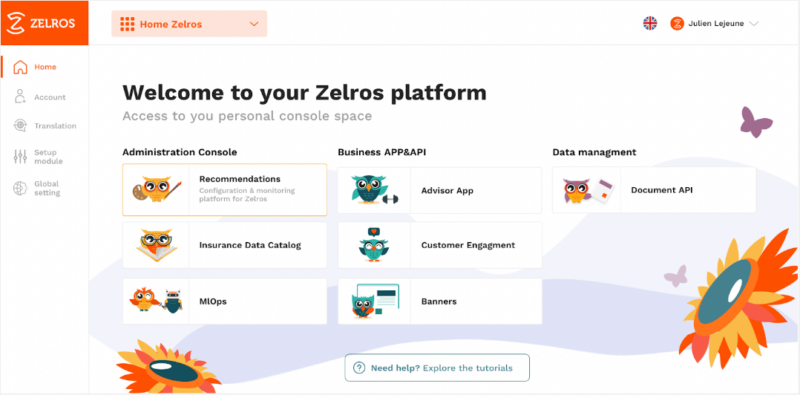Viewport: 800px width, 398px height.
Task: Open the Recommendations card
Action: (x=224, y=190)
